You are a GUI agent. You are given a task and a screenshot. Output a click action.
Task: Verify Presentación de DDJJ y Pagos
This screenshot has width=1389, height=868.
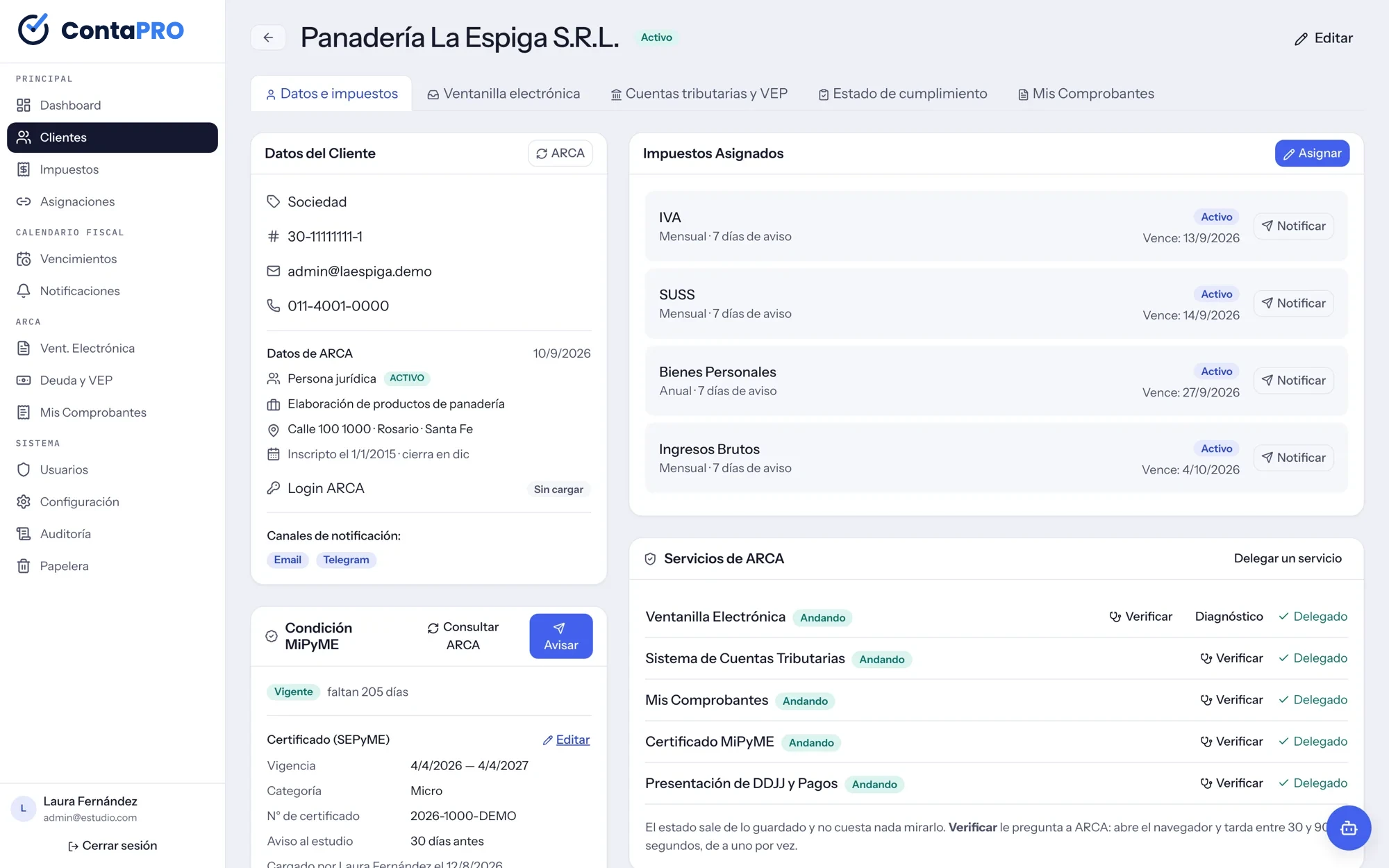coord(1231,783)
